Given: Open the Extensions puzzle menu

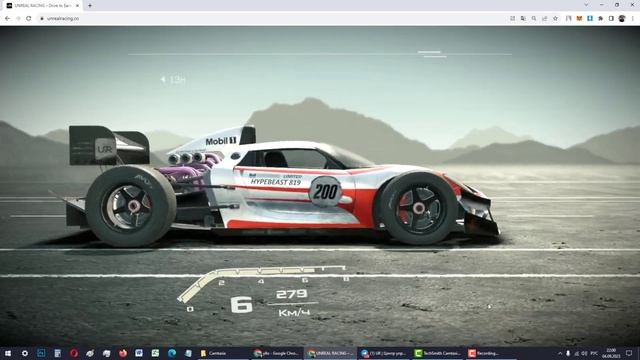Looking at the screenshot, I should 600,18.
